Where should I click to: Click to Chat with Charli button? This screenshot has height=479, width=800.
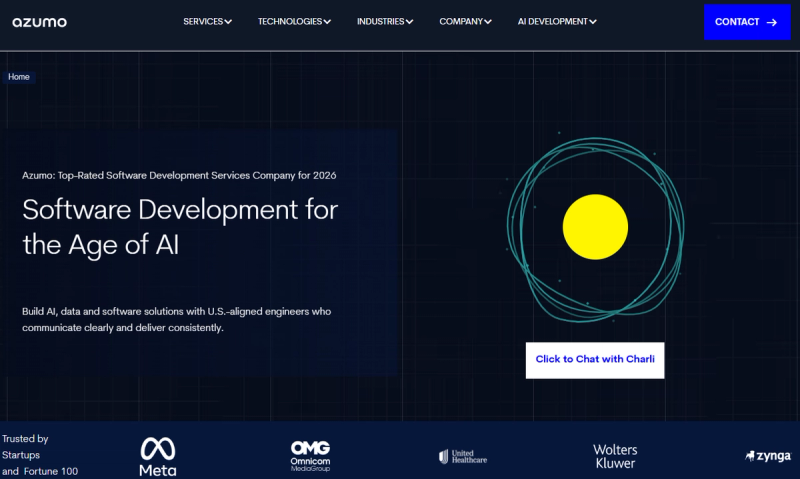tap(595, 360)
